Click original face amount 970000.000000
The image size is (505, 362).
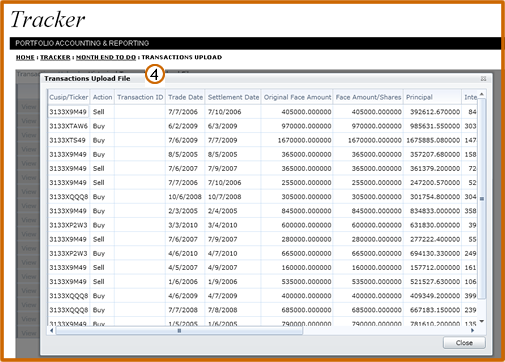tap(307, 126)
